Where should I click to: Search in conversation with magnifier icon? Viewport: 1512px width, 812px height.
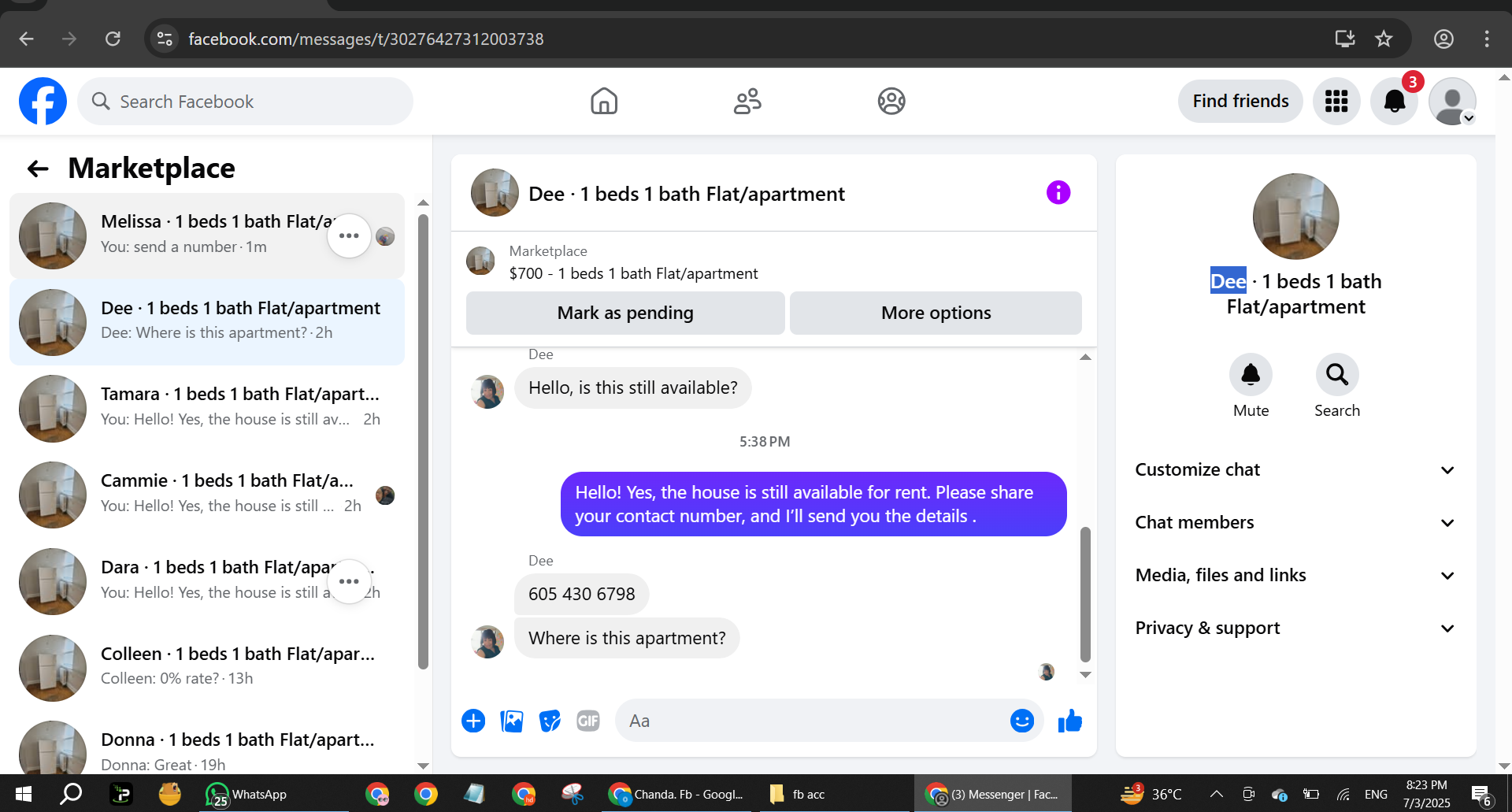click(x=1336, y=374)
